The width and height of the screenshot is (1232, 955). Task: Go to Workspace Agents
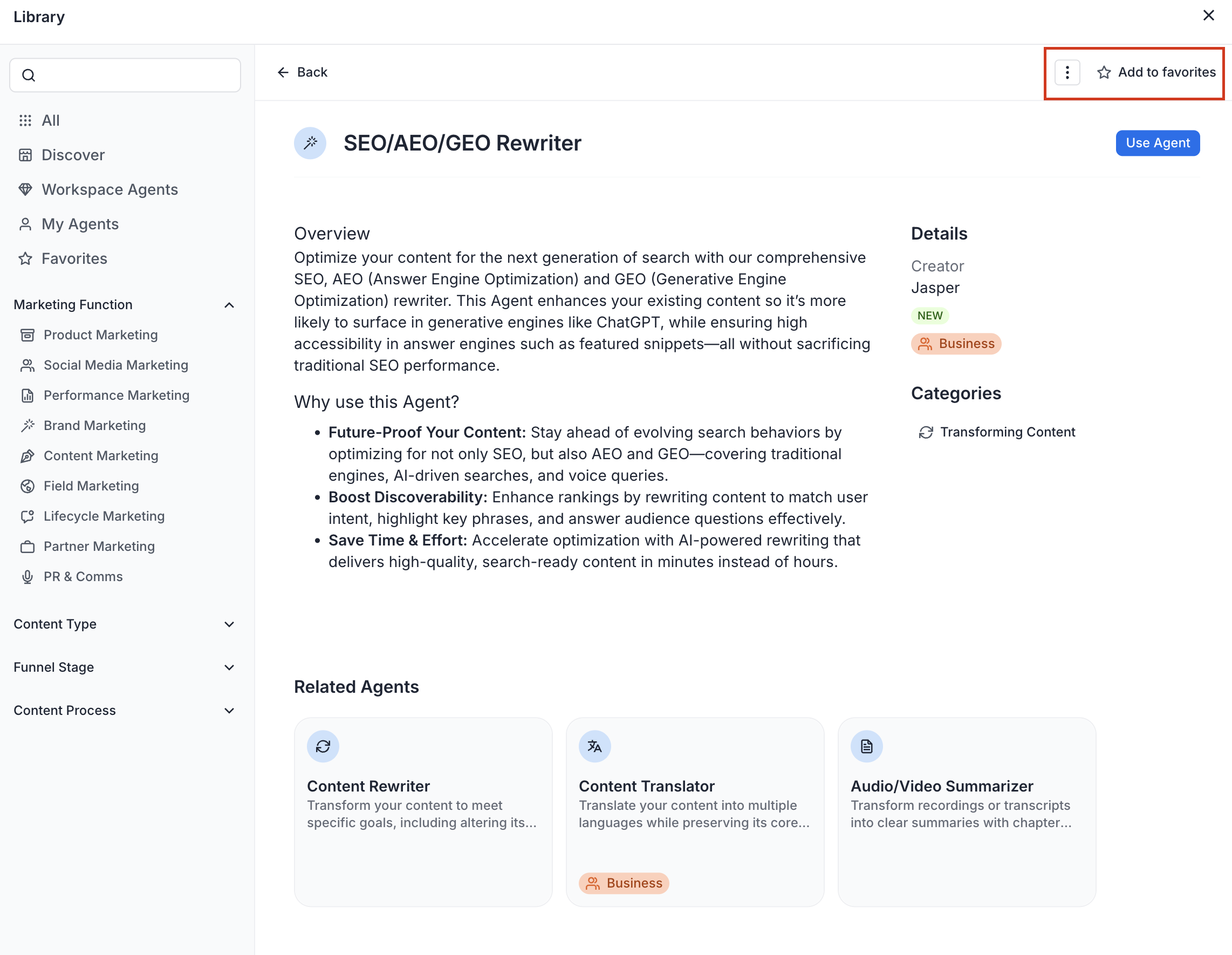coord(109,189)
